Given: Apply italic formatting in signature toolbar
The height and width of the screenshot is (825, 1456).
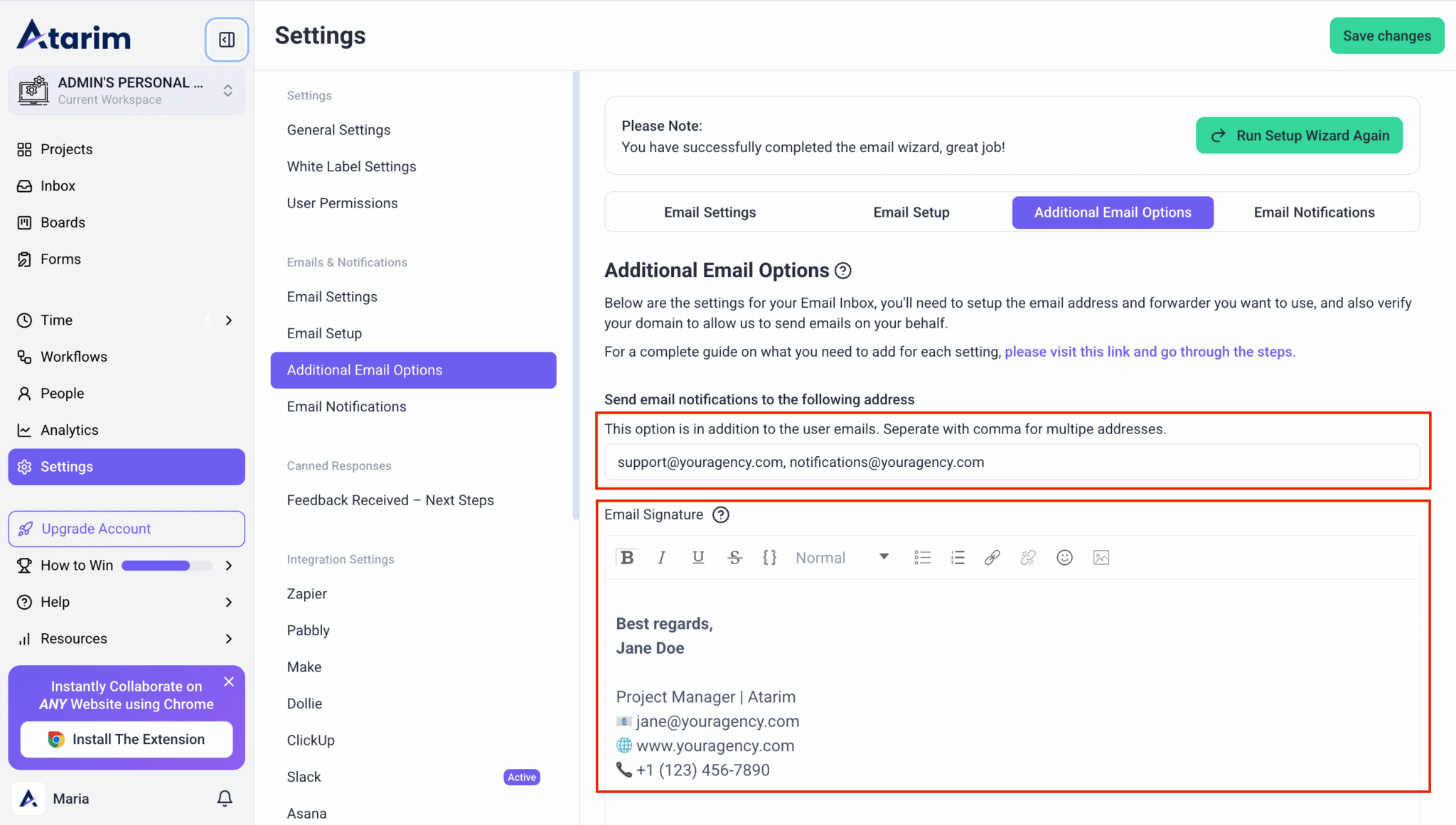Looking at the screenshot, I should 662,558.
